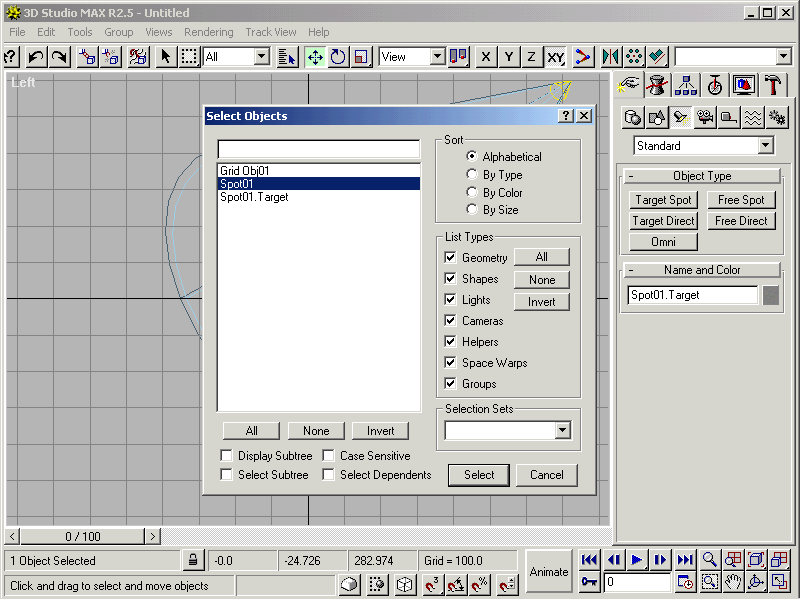Select the Geometry create category icon
Viewport: 800px width, 600px height.
coord(633,118)
